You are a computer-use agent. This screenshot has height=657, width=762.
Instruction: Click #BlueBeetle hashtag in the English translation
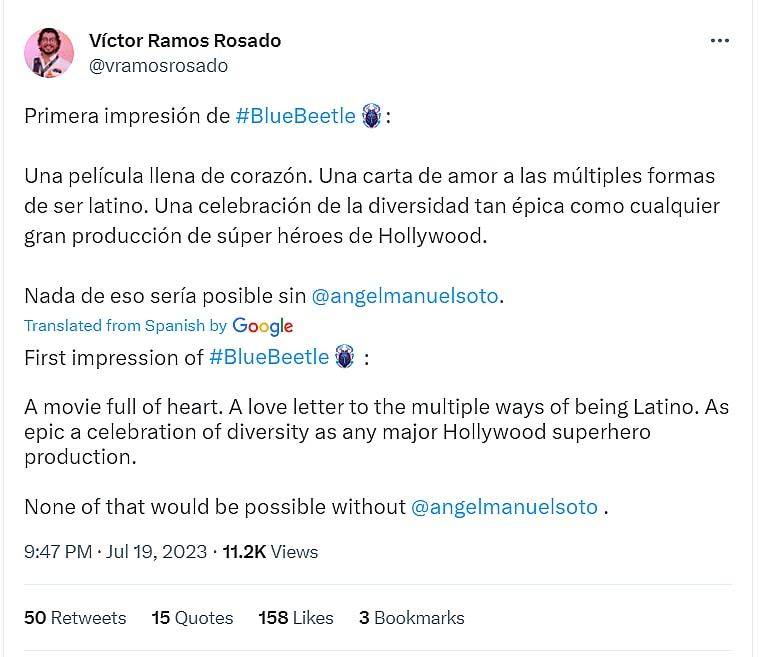[269, 357]
